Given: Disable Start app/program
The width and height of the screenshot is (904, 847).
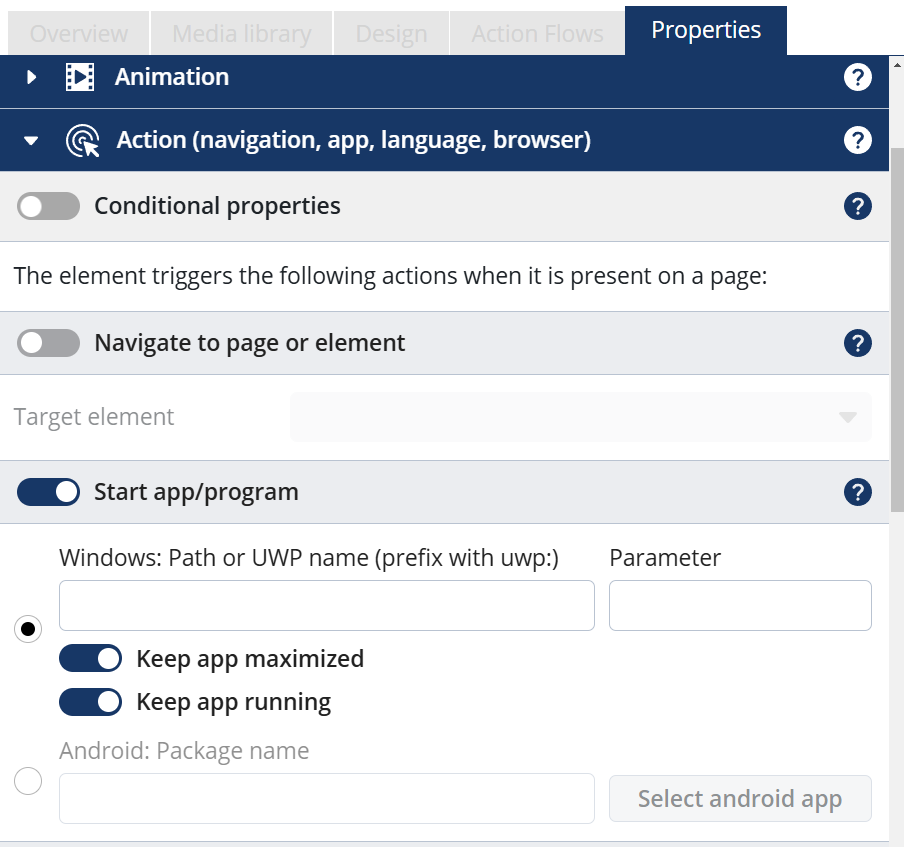Looking at the screenshot, I should [x=48, y=492].
